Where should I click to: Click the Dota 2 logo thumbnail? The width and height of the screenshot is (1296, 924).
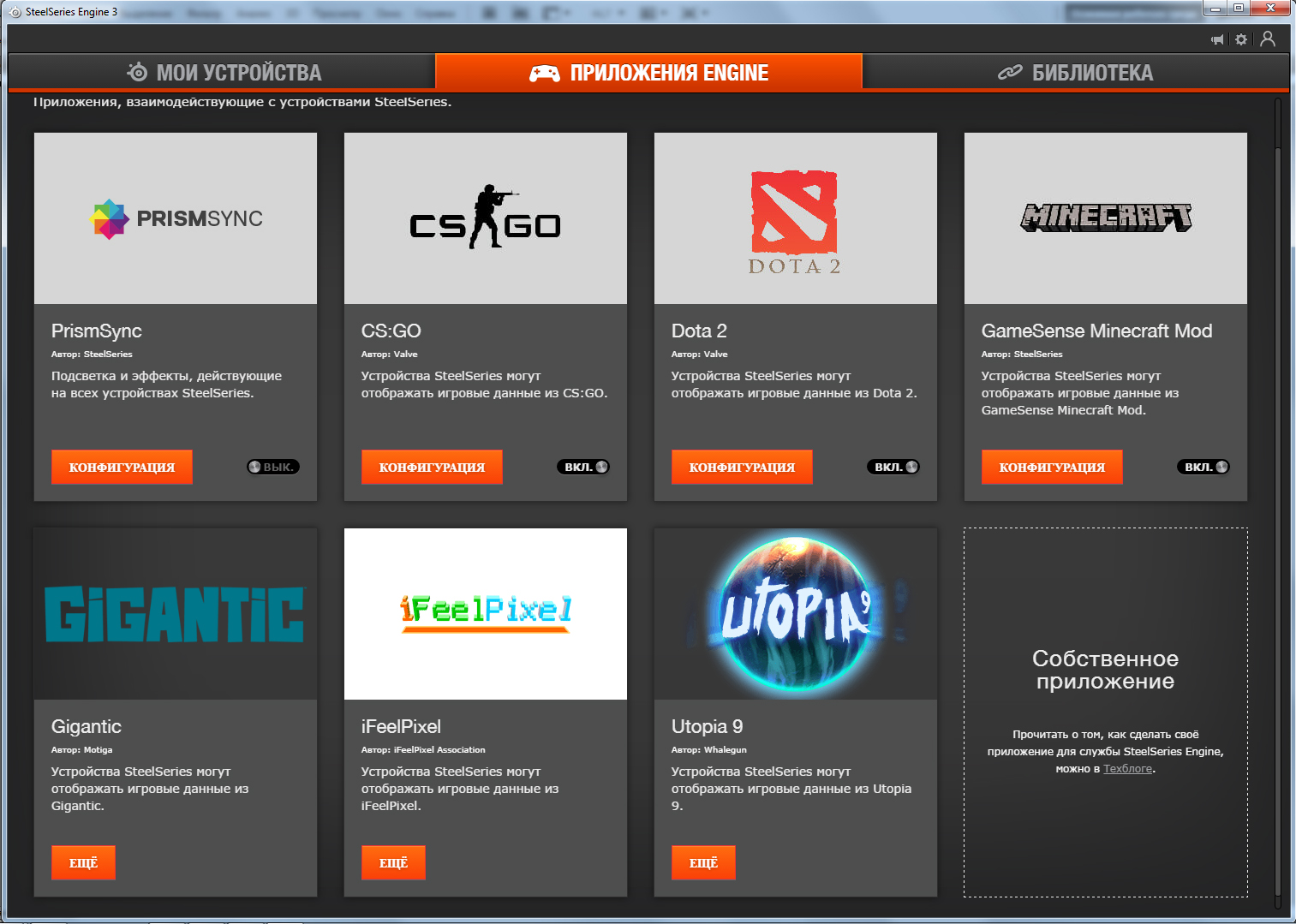click(x=796, y=218)
